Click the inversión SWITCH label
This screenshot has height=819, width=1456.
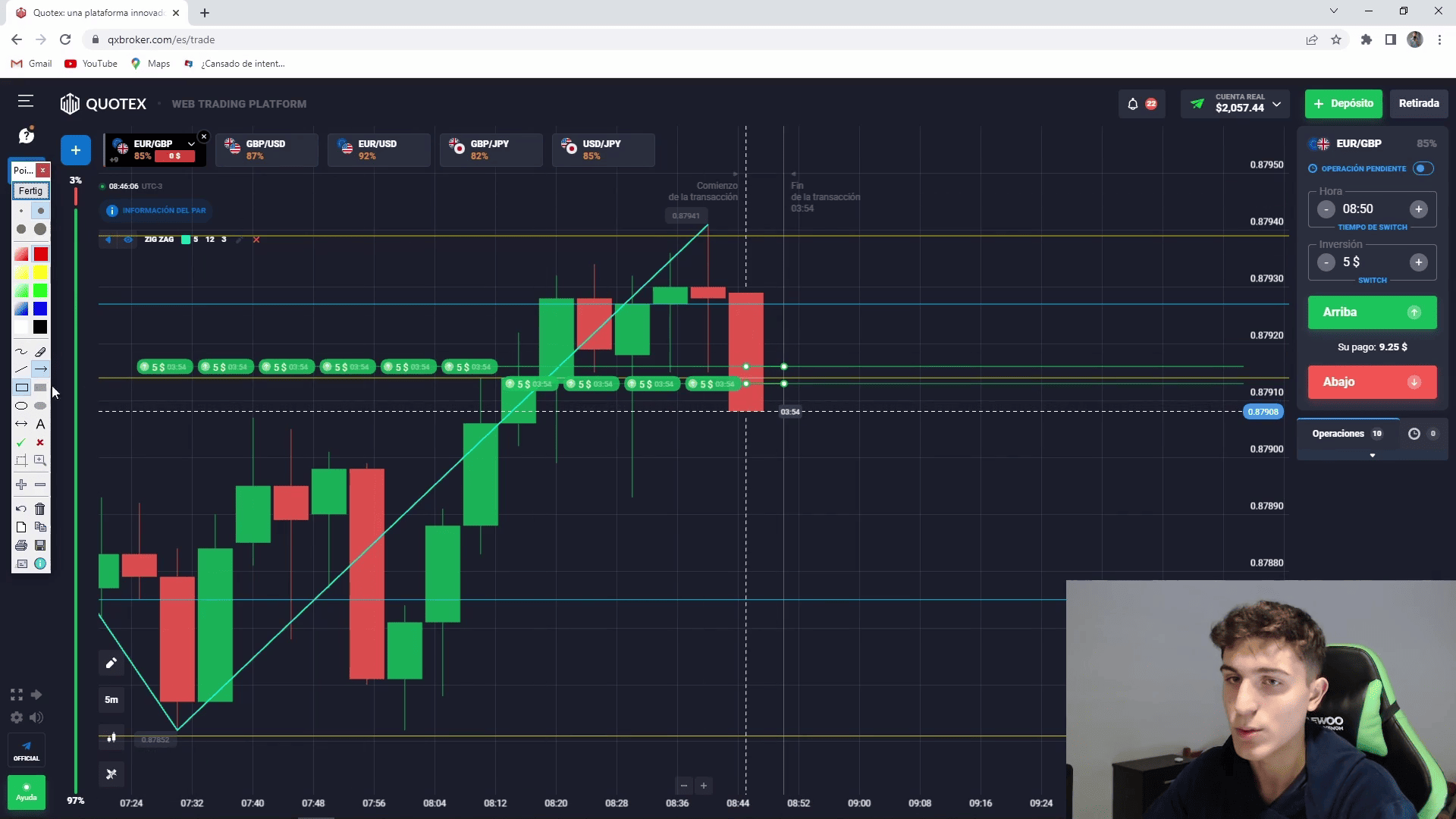coord(1372,281)
